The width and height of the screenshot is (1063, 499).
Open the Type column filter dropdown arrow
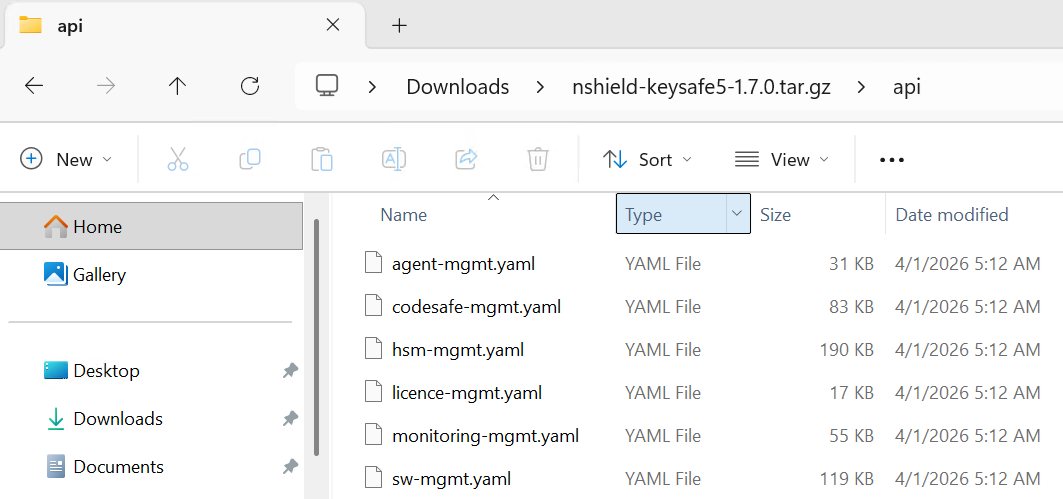[738, 214]
